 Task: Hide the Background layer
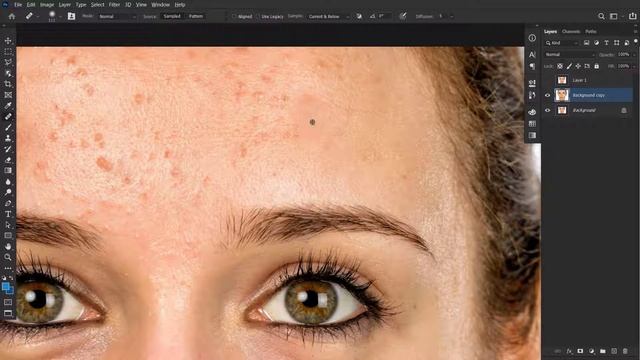coord(548,110)
